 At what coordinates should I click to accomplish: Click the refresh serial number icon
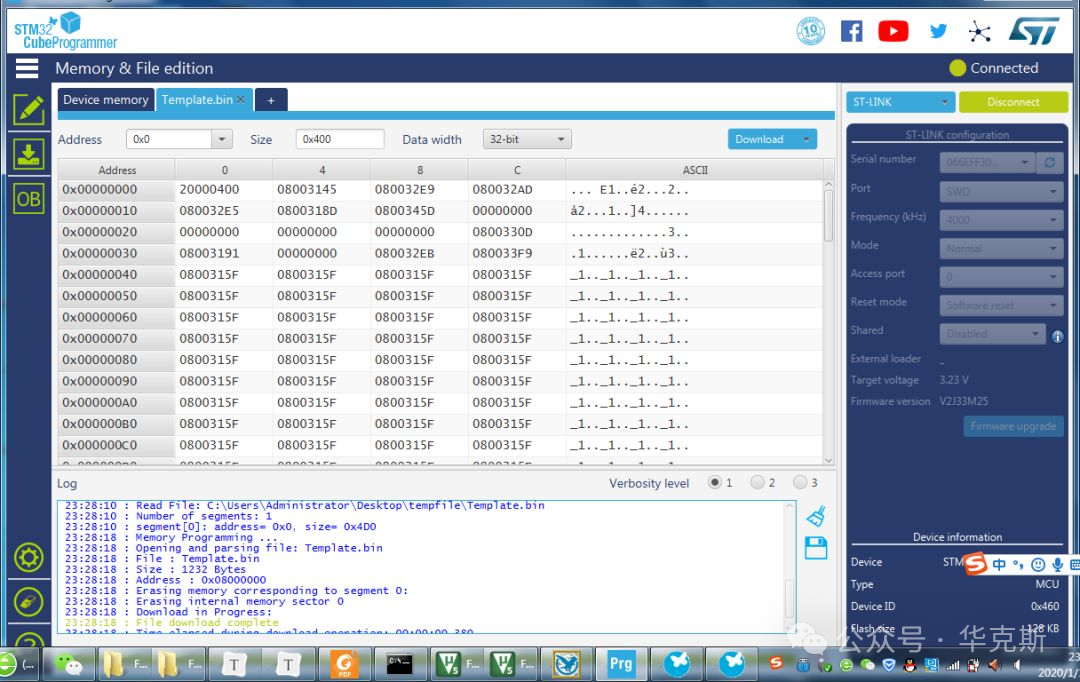1049,162
